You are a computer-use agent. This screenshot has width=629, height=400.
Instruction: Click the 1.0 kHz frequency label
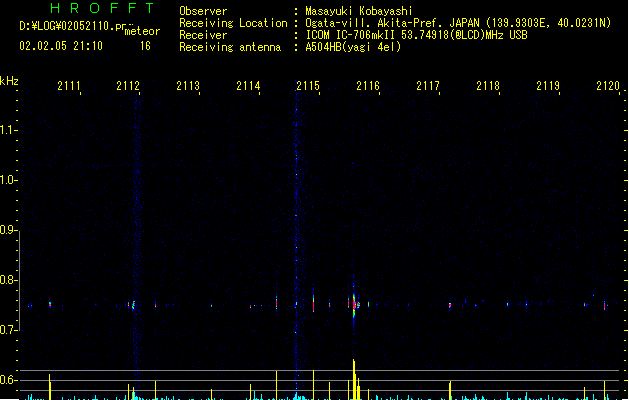[x=8, y=180]
